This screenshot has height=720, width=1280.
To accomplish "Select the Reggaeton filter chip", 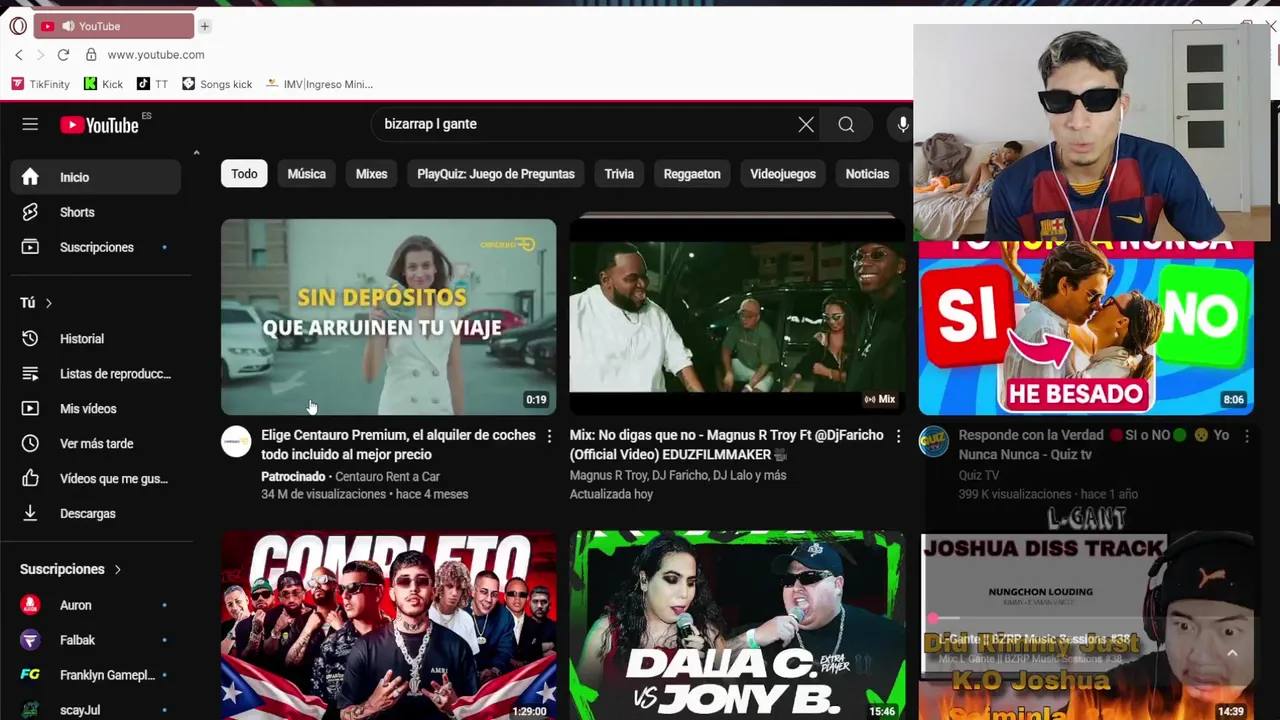I will [692, 174].
